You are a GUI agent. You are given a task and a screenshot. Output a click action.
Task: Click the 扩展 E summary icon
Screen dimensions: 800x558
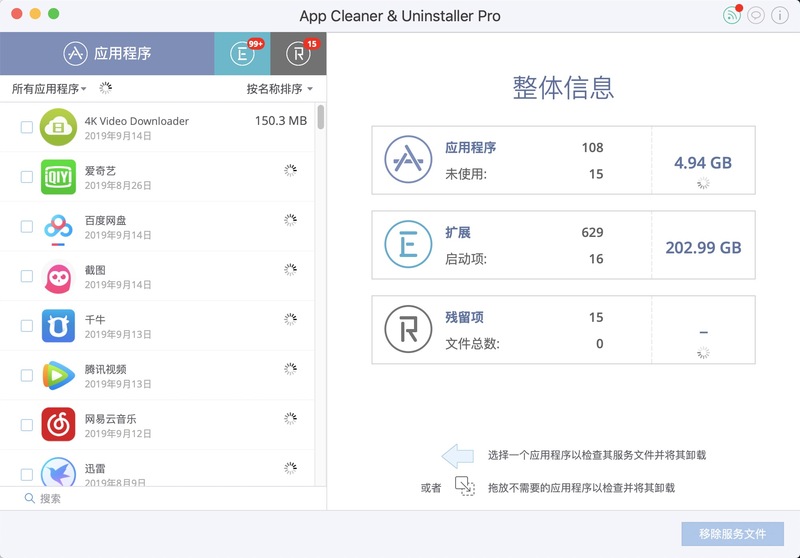click(408, 244)
